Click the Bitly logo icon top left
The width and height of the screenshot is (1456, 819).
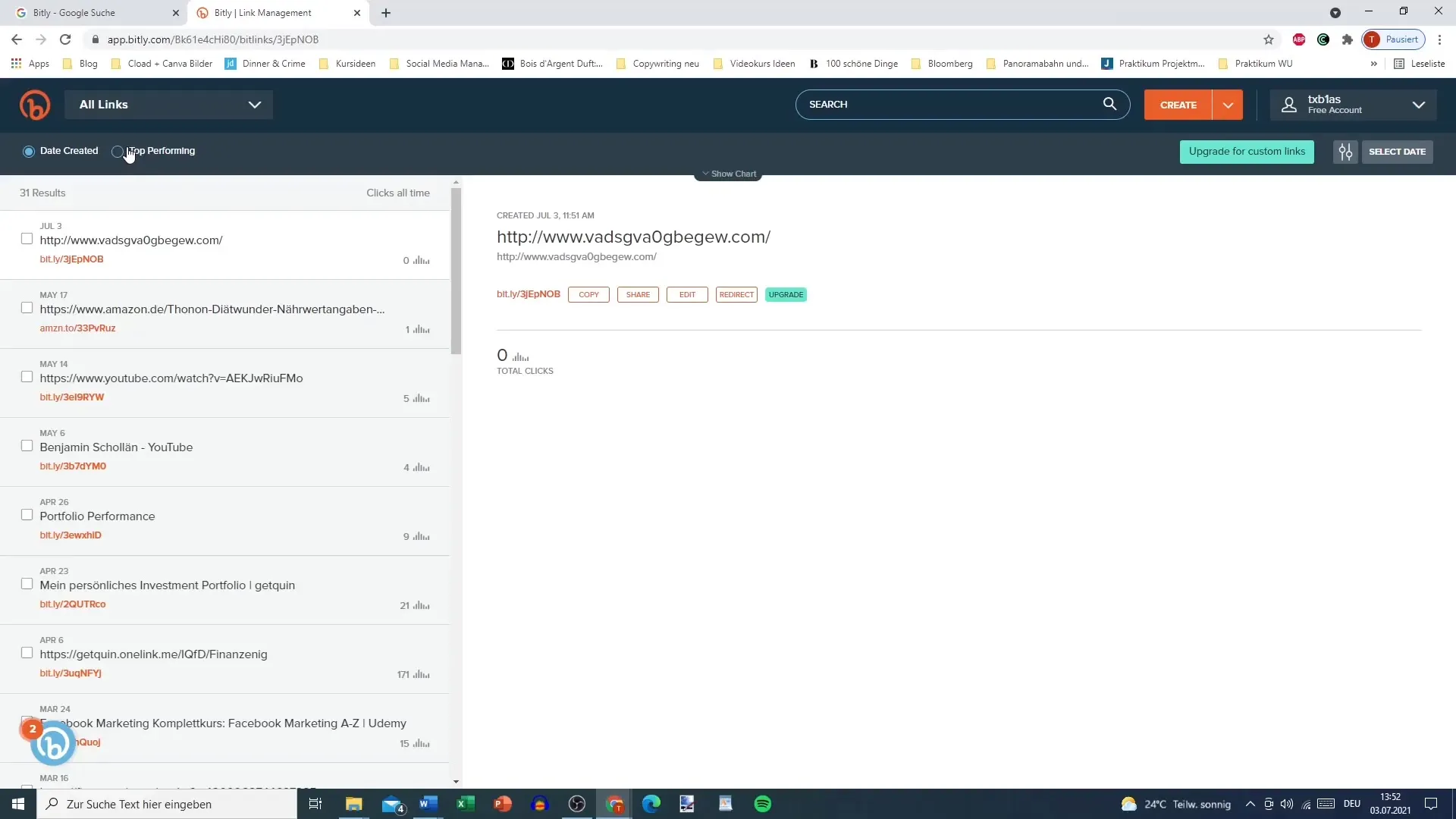pyautogui.click(x=35, y=105)
